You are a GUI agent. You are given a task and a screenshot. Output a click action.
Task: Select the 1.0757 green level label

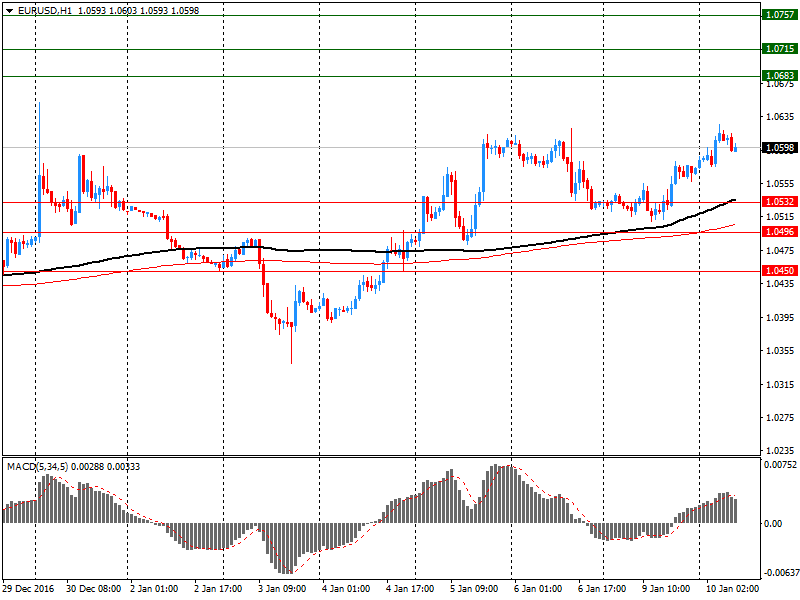[x=780, y=15]
